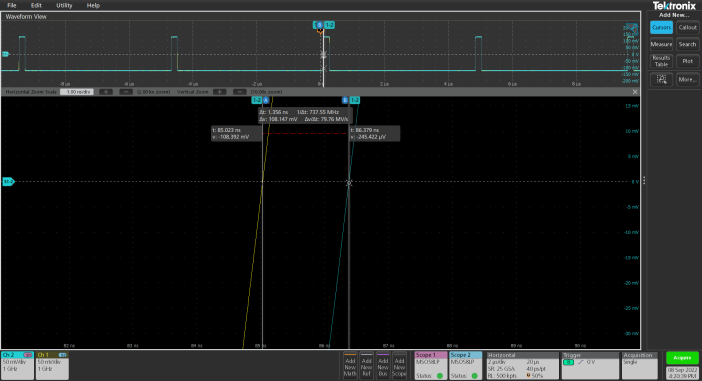The width and height of the screenshot is (702, 381).
Task: Increase horizontal zoom with plus icon
Action: tap(106, 92)
